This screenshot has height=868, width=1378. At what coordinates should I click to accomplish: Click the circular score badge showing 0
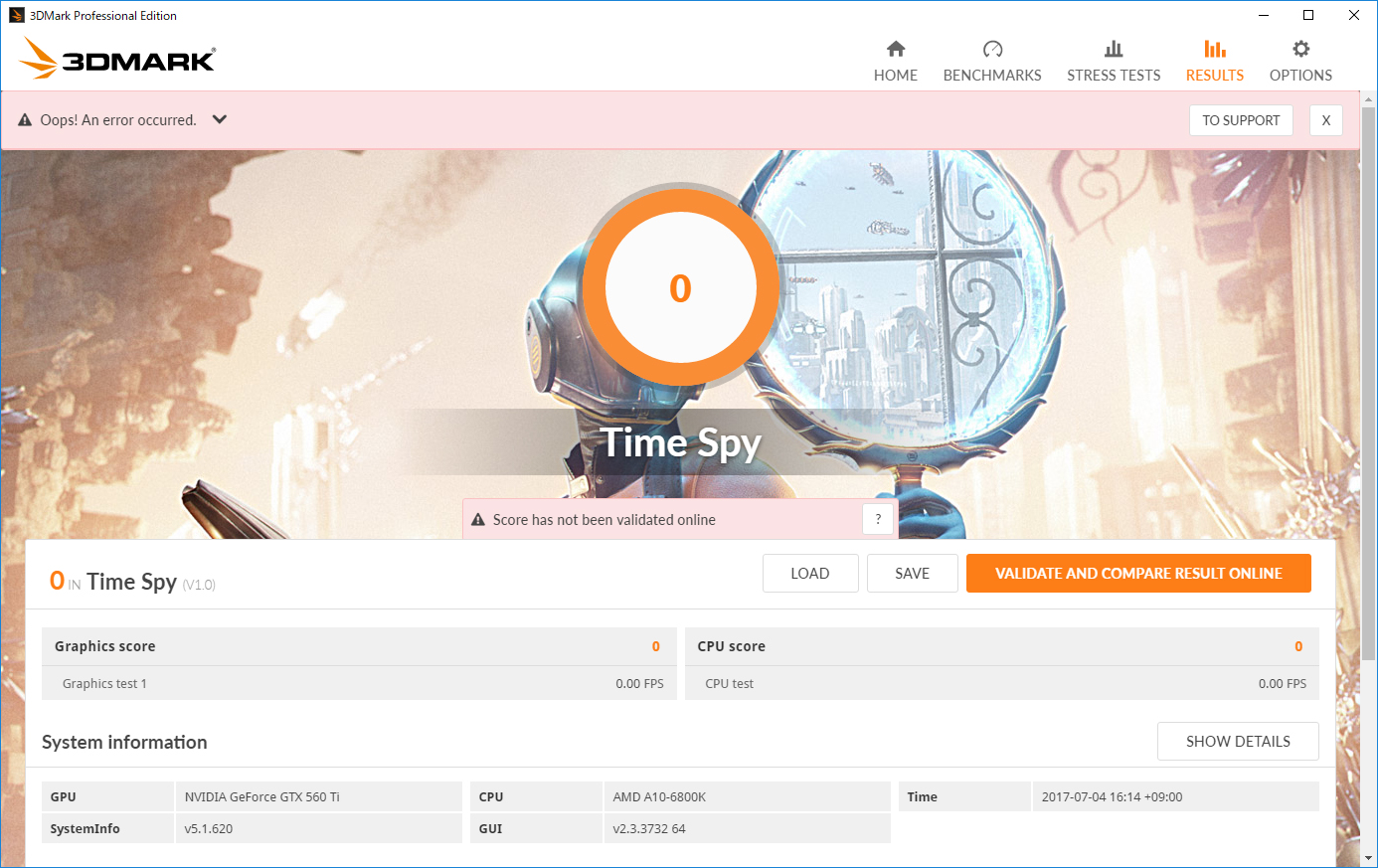680,287
